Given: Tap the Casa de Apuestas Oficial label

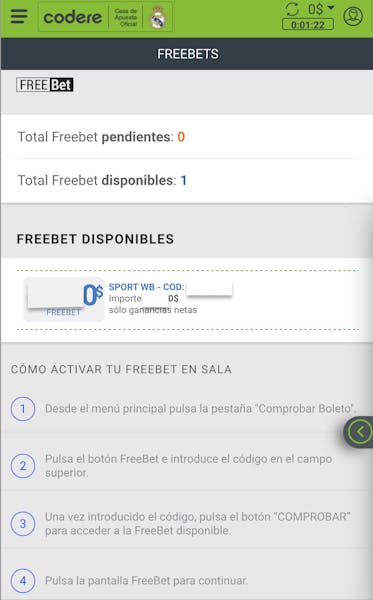Looking at the screenshot, I should click(126, 18).
